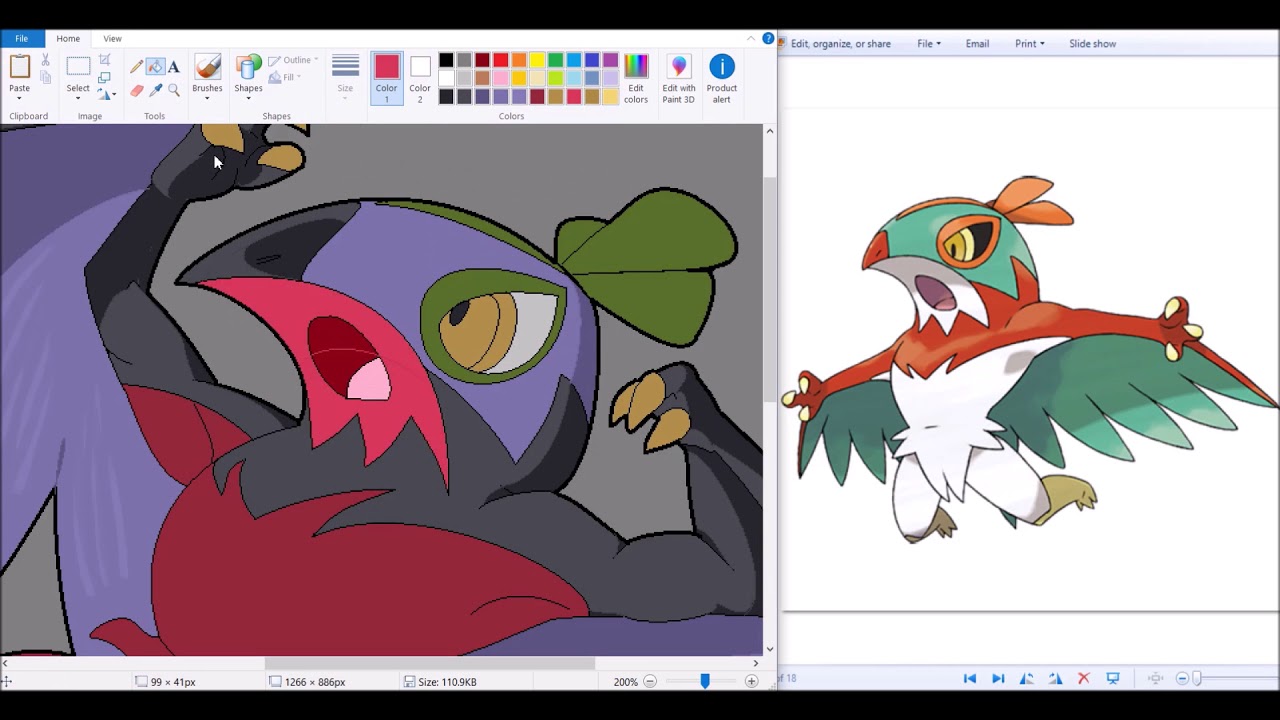Click the horizontal scrollbar left arrow

(x=5, y=663)
